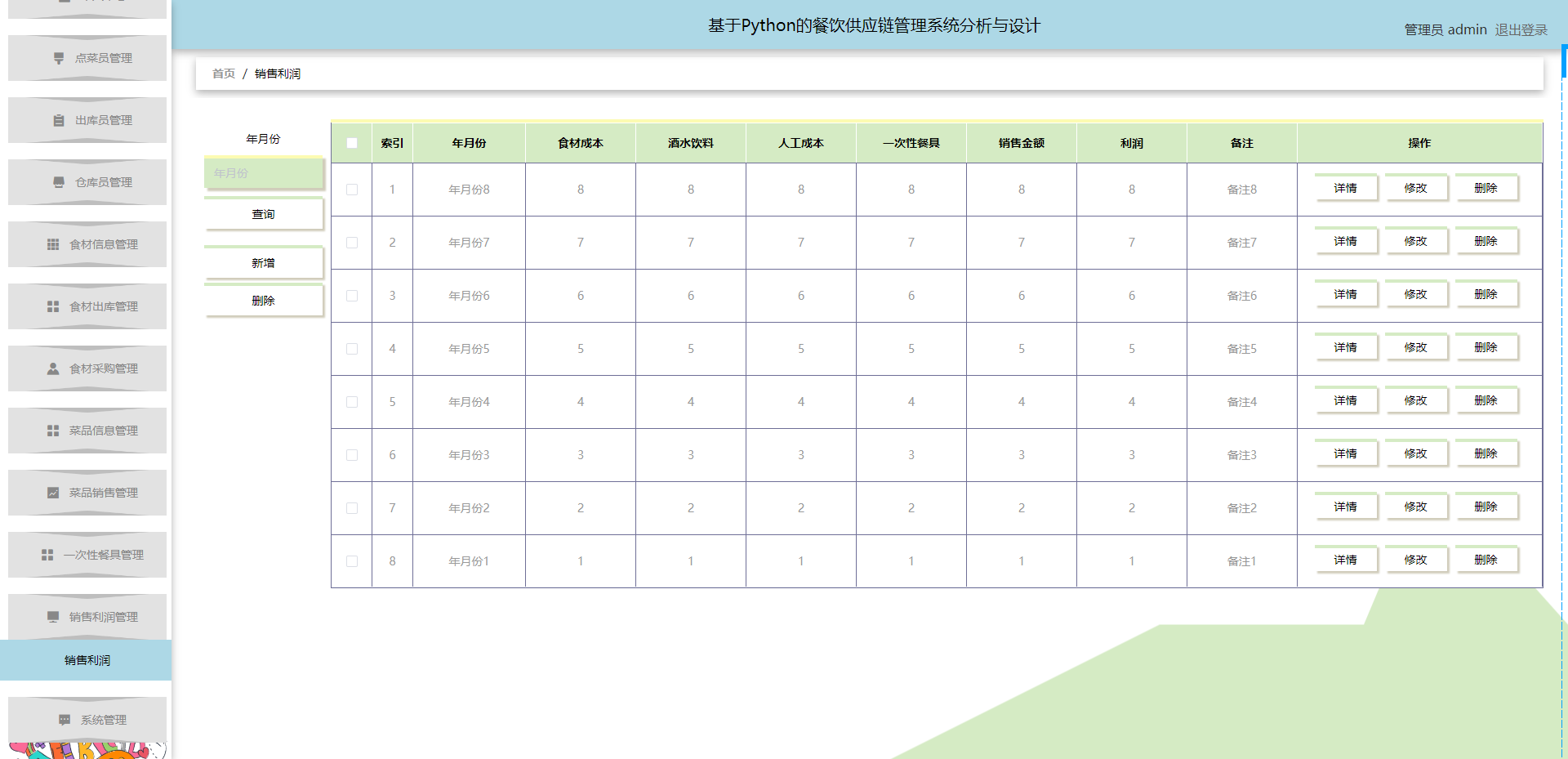The height and width of the screenshot is (759, 1568).
Task: Open the 出库员管理 menu
Action: 87,120
